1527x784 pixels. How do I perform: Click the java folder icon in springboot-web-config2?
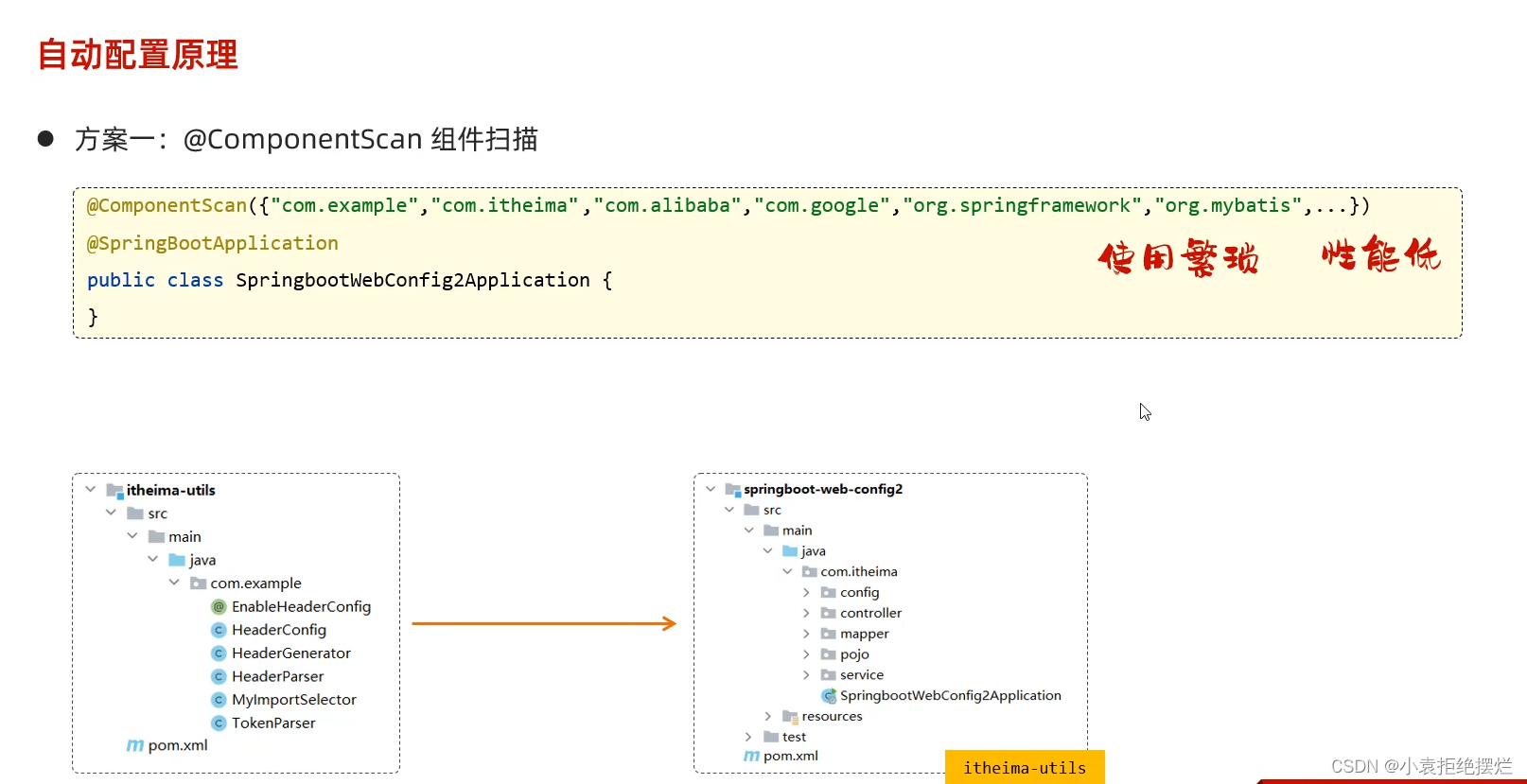click(x=790, y=551)
